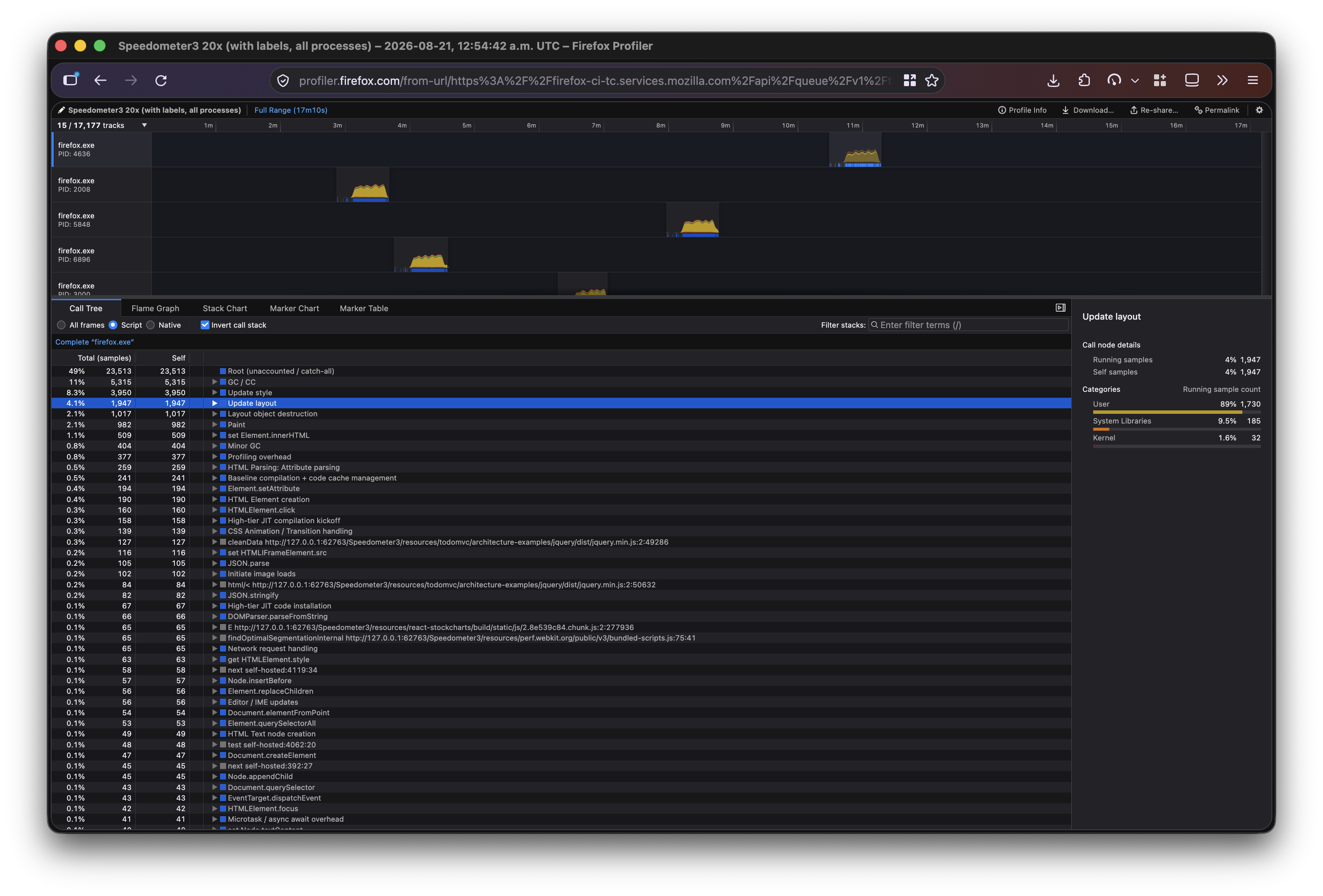This screenshot has height=896, width=1323.
Task: Switch to the Marker Table tab
Action: click(364, 308)
